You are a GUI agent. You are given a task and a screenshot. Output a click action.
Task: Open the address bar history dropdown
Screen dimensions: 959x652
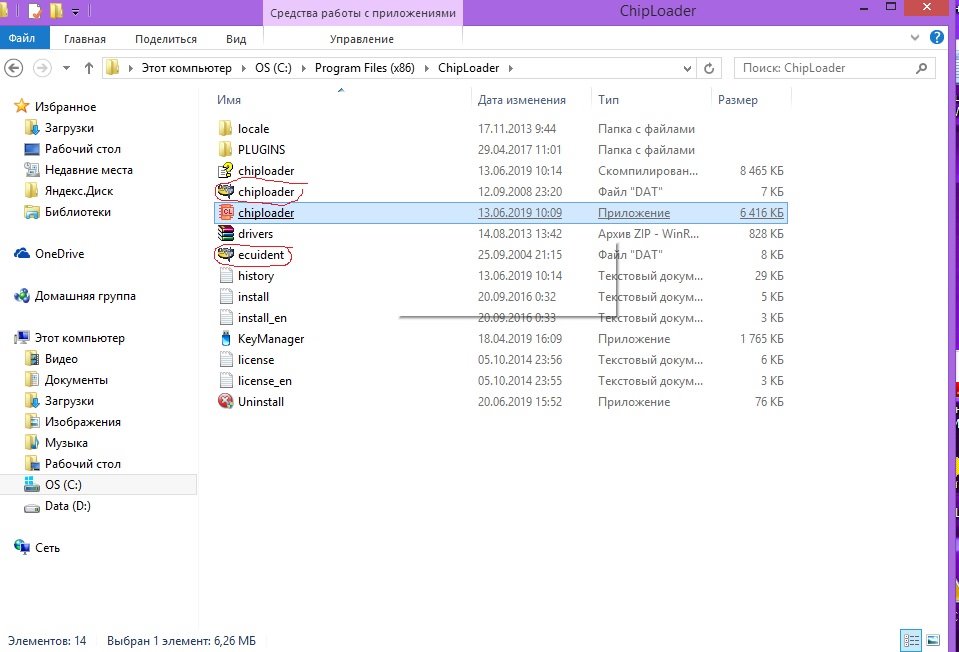[x=689, y=68]
